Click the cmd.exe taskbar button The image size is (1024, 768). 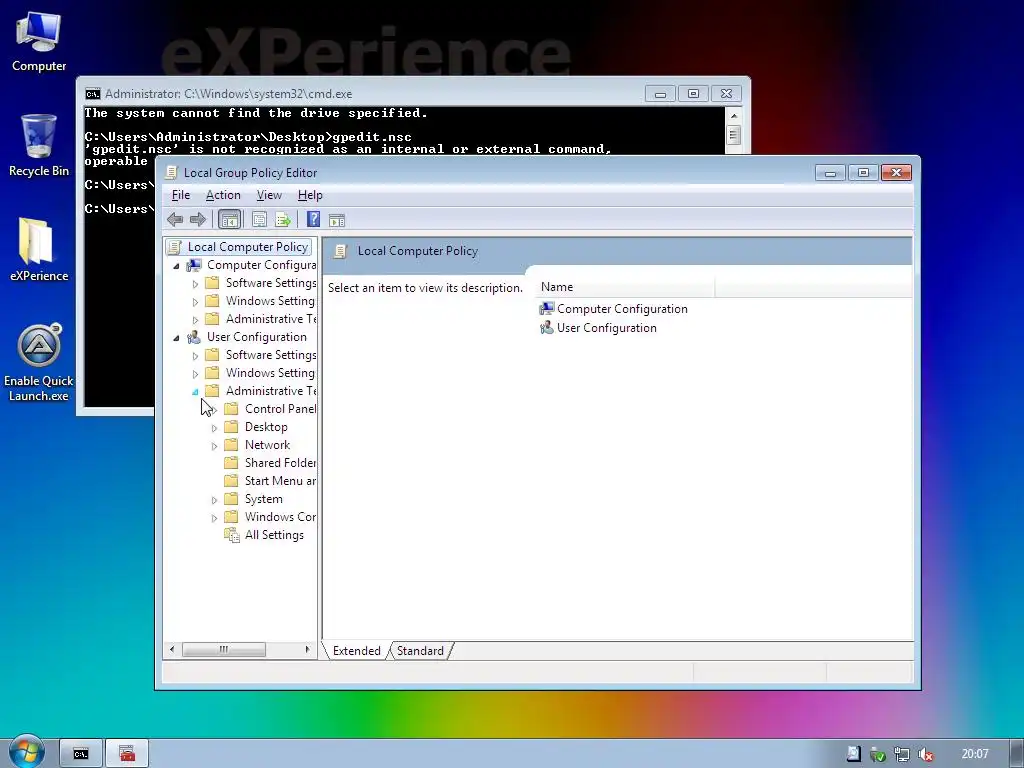[x=81, y=754]
